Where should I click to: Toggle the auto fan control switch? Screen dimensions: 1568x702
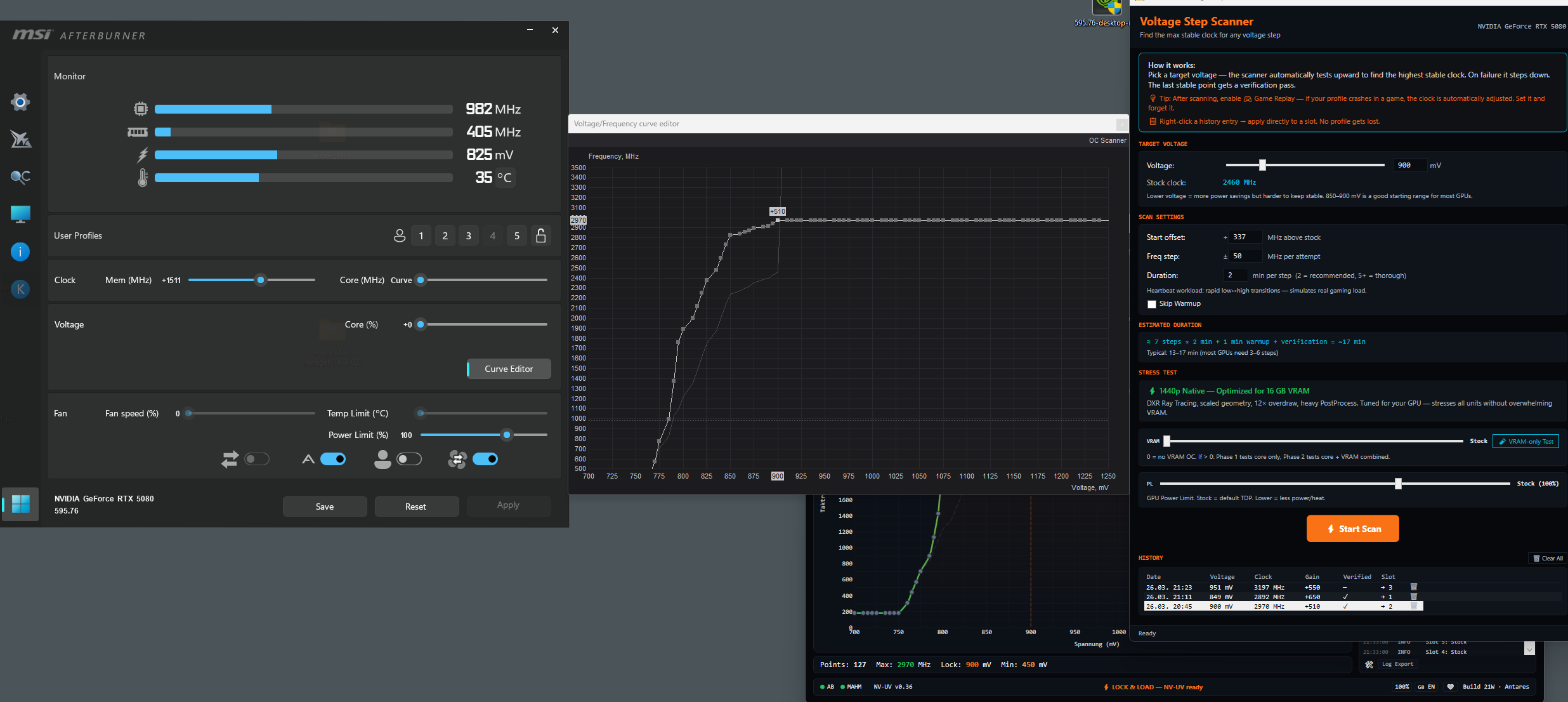click(x=333, y=459)
